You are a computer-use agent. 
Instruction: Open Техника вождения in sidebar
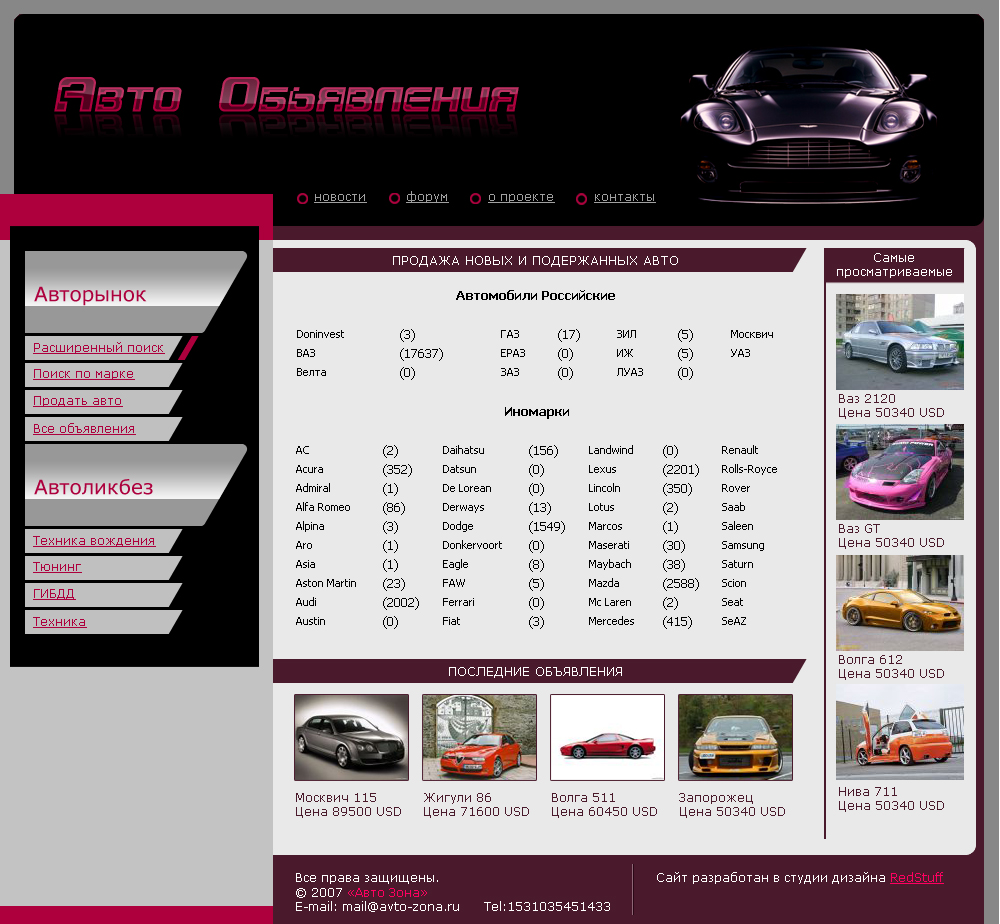94,541
